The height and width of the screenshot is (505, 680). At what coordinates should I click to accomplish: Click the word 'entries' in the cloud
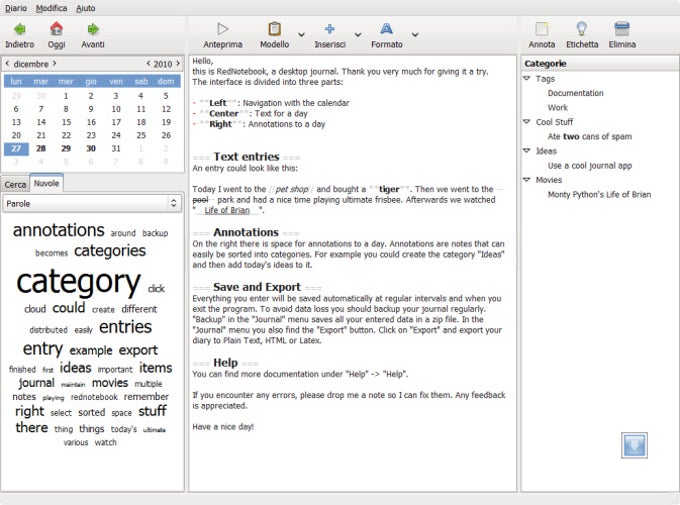coord(125,327)
